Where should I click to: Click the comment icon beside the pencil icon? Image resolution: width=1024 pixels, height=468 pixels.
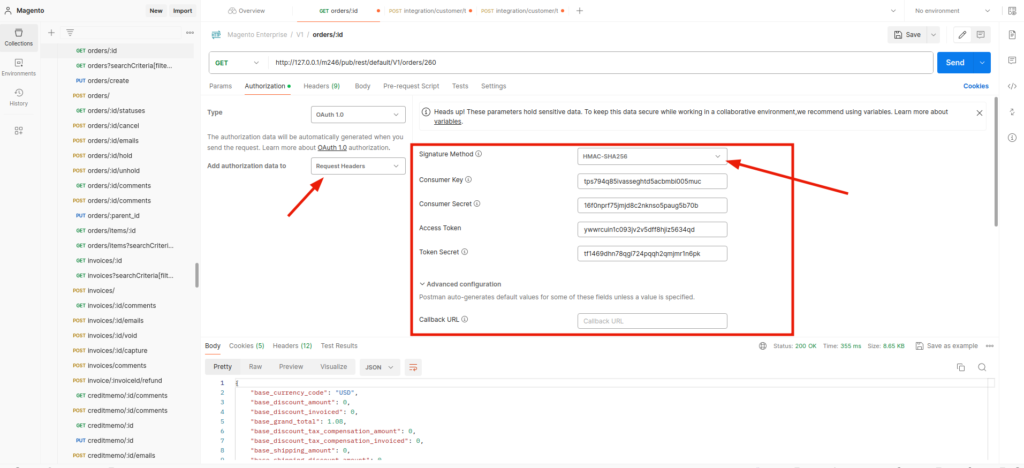[x=980, y=35]
